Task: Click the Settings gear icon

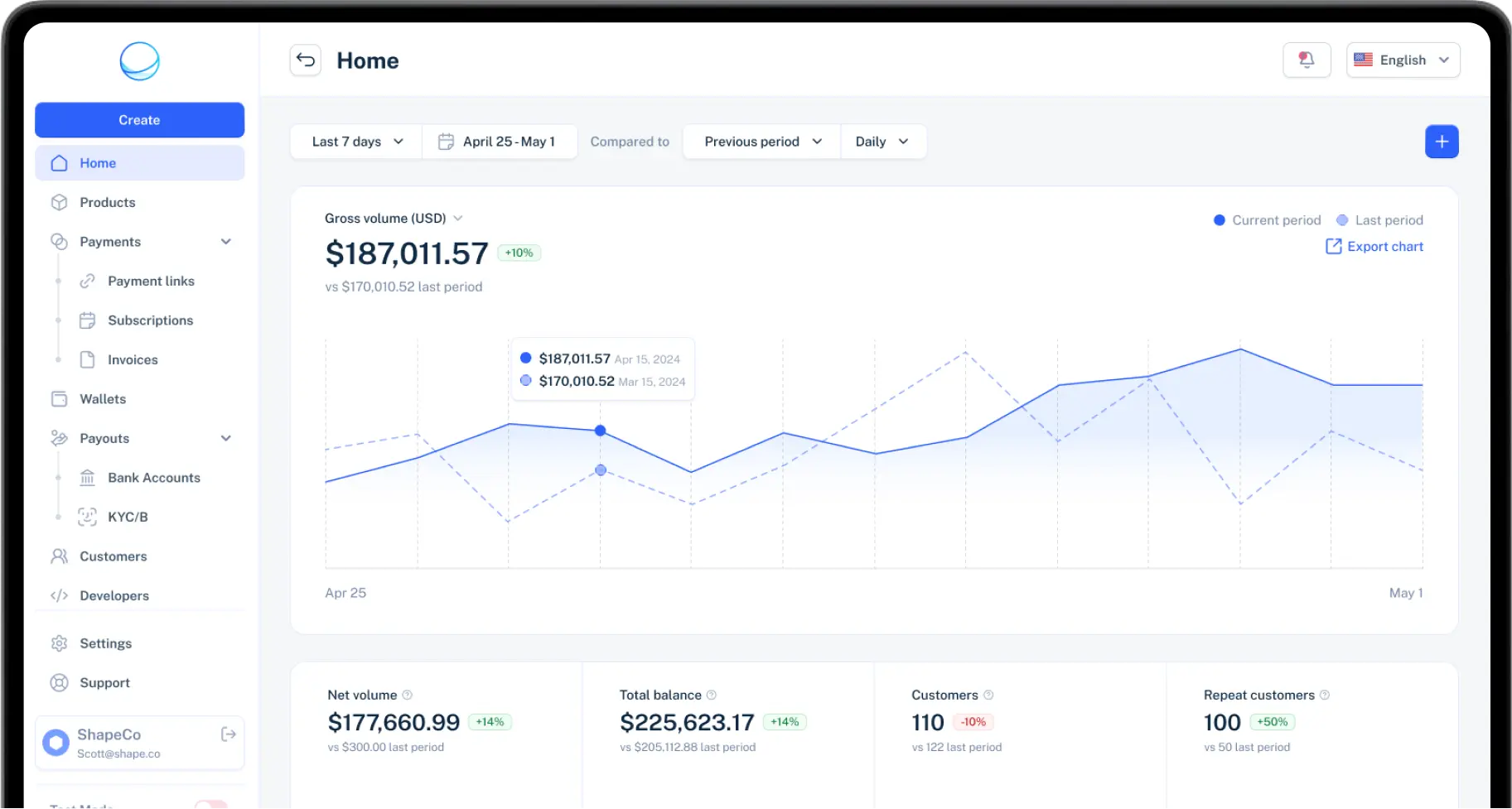Action: point(59,643)
